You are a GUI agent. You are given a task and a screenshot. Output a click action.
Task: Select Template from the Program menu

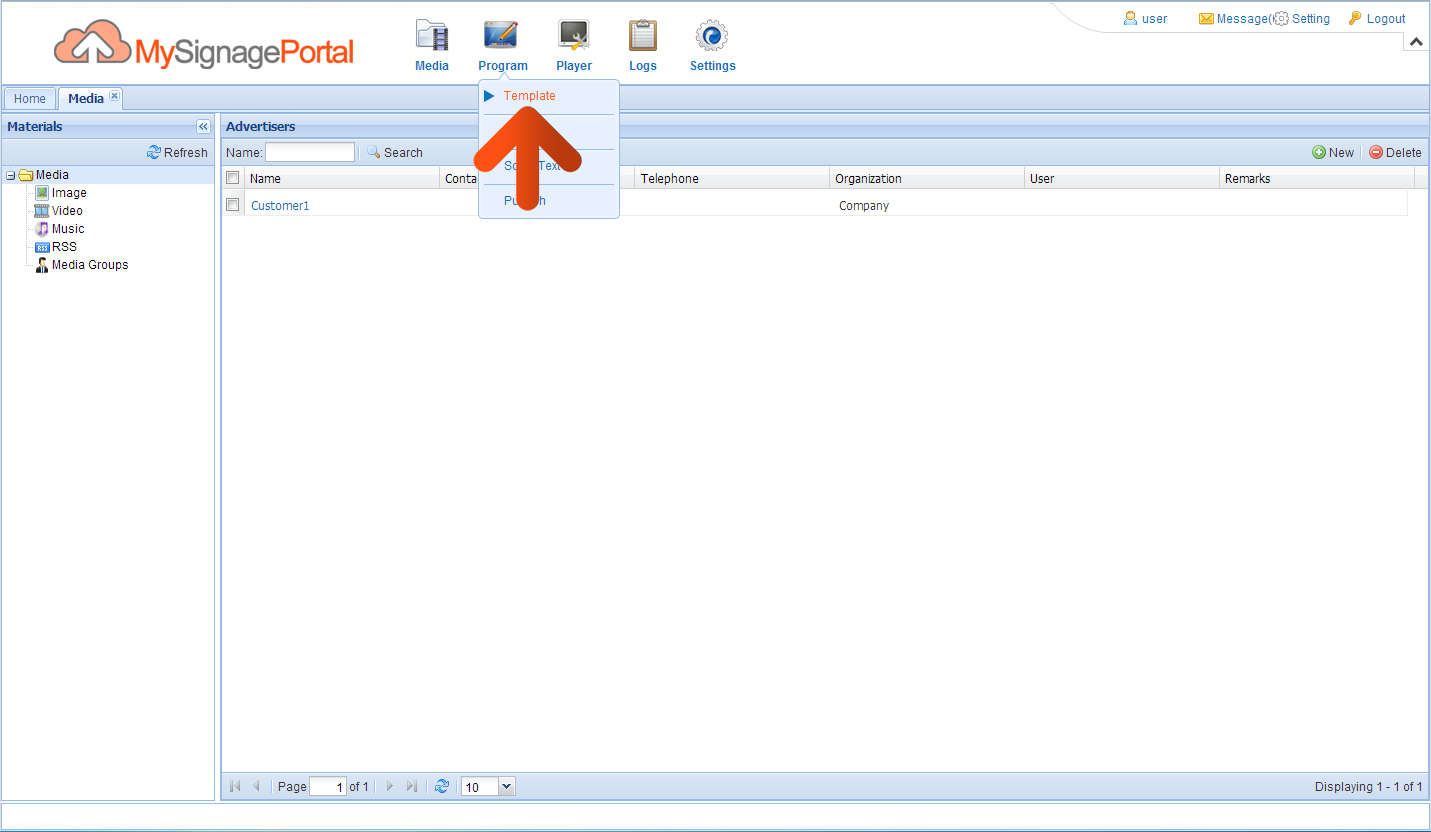click(529, 96)
